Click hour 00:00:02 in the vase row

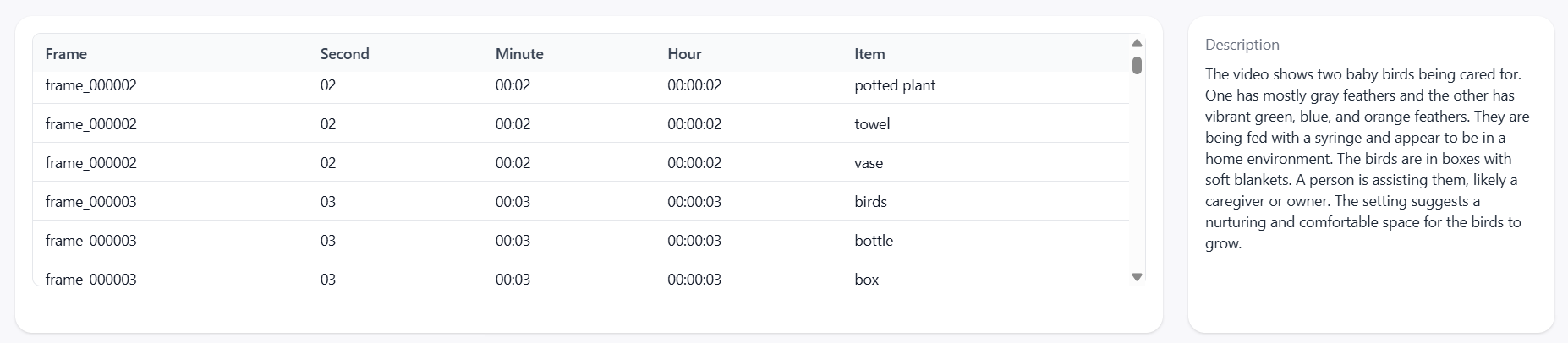pos(694,163)
